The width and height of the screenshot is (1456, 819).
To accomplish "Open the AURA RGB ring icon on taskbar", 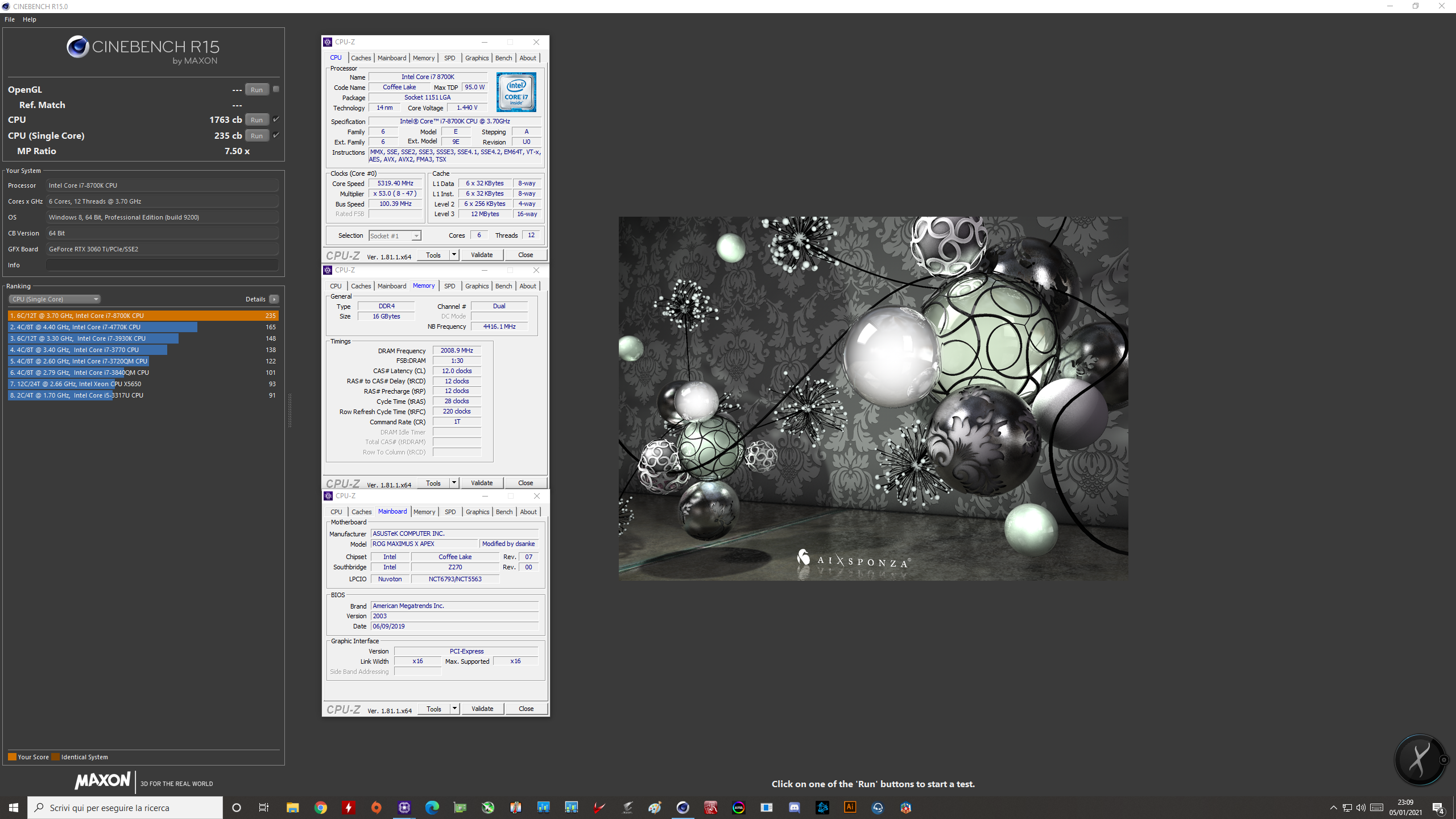I will [x=738, y=808].
